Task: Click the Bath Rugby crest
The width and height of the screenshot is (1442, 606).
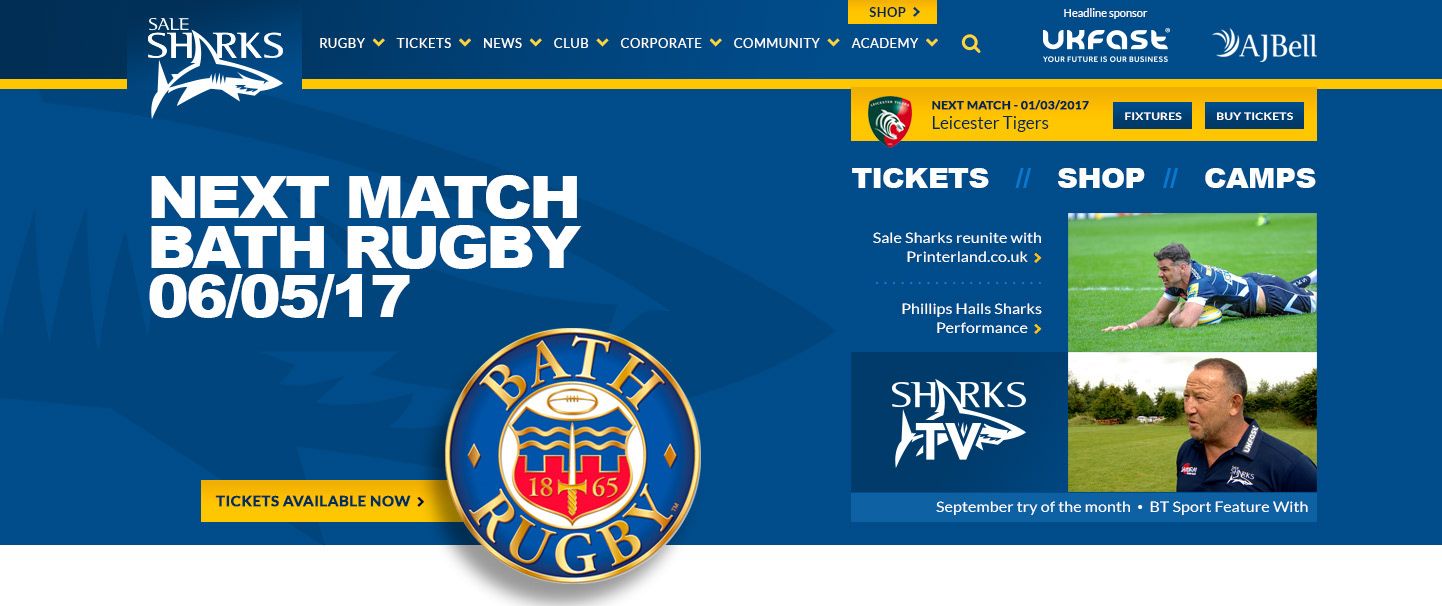Action: coord(573,457)
